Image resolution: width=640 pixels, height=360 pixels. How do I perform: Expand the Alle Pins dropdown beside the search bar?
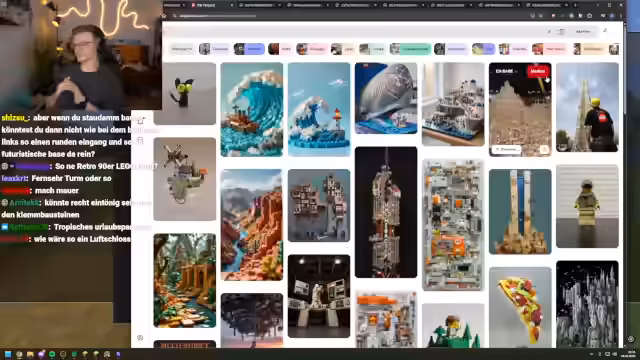(x=584, y=31)
